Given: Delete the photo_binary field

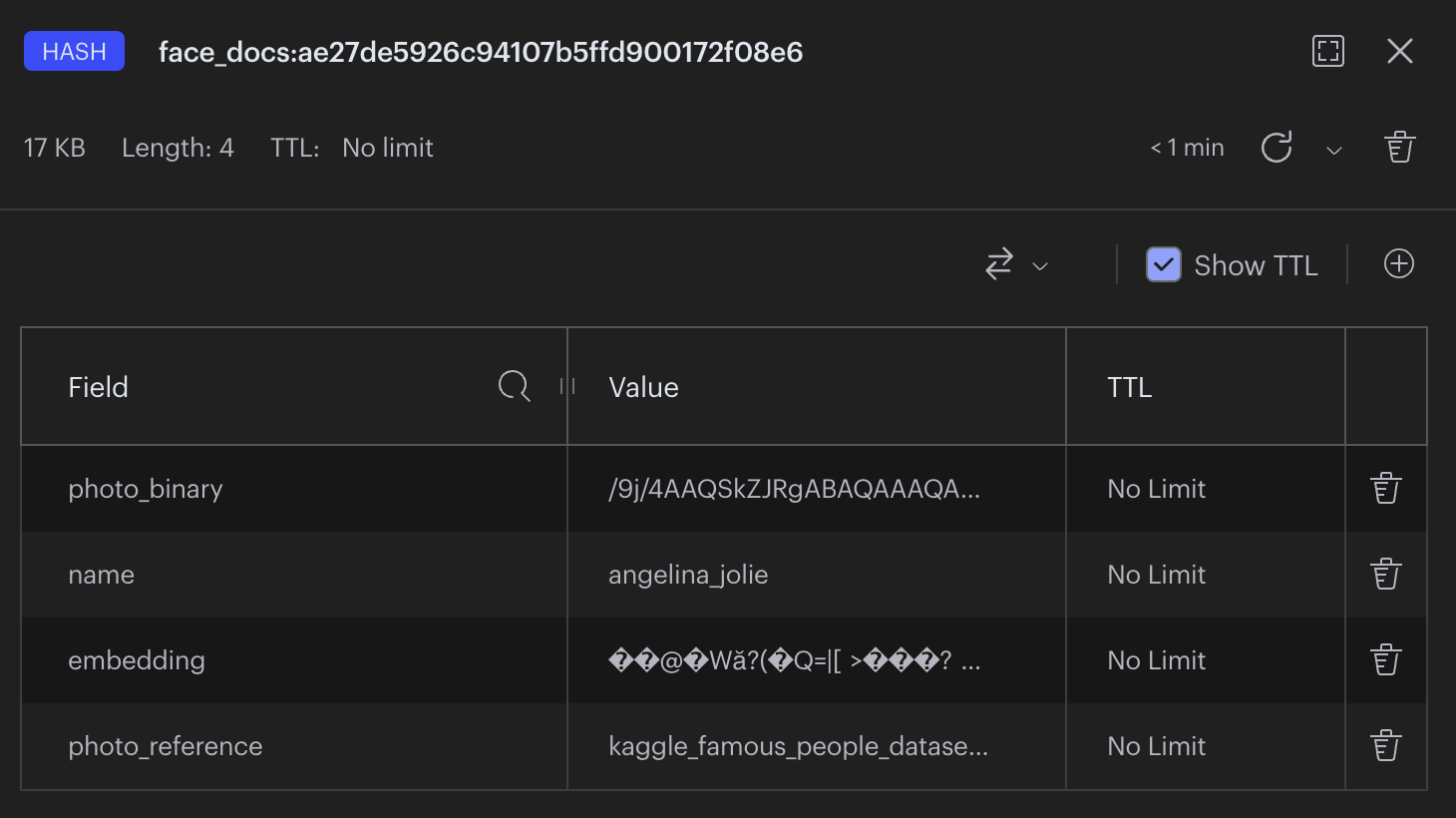Looking at the screenshot, I should [x=1385, y=489].
